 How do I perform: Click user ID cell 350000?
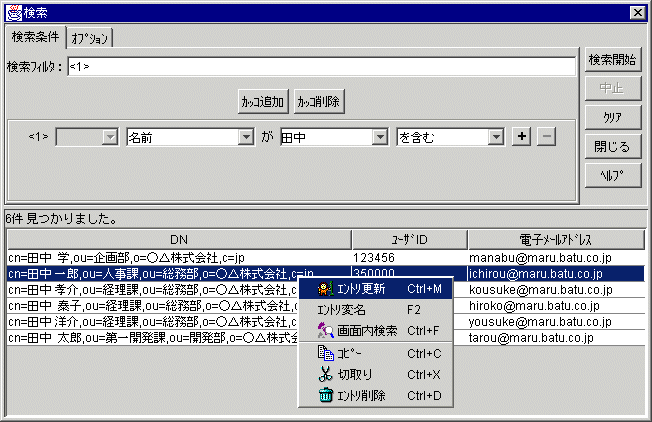coord(410,273)
